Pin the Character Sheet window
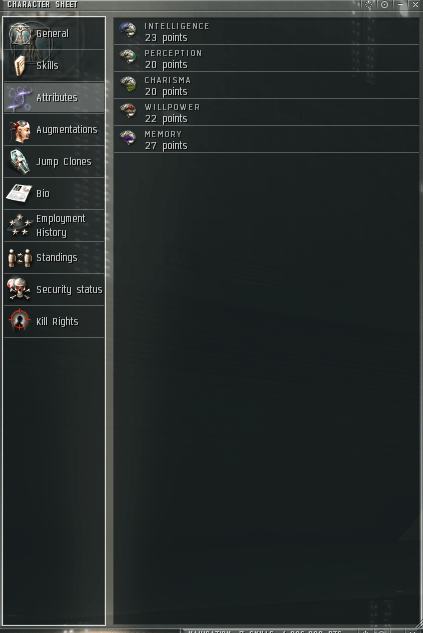The width and height of the screenshot is (423, 633). pyautogui.click(x=384, y=4)
